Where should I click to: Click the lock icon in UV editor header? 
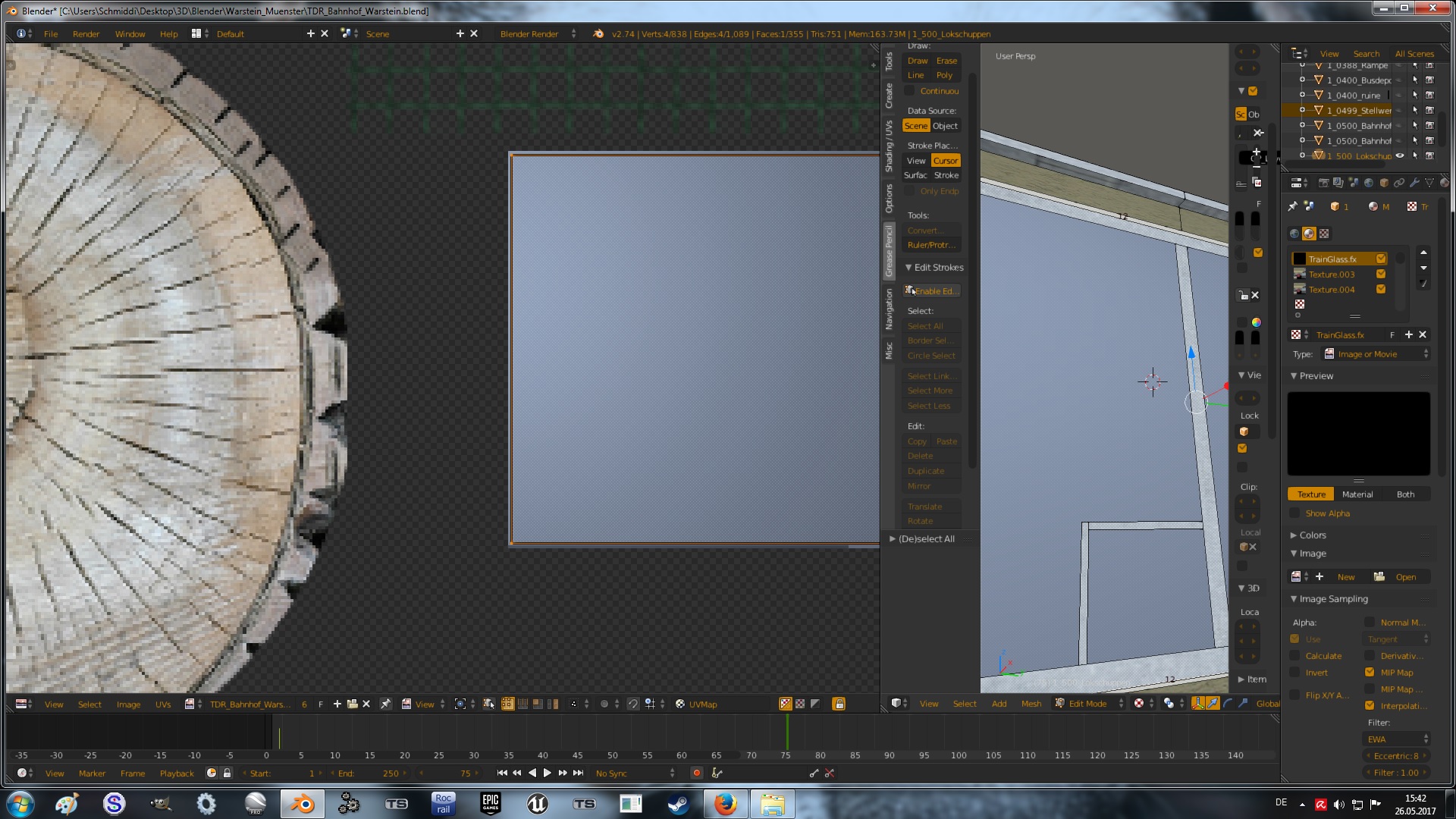click(839, 704)
